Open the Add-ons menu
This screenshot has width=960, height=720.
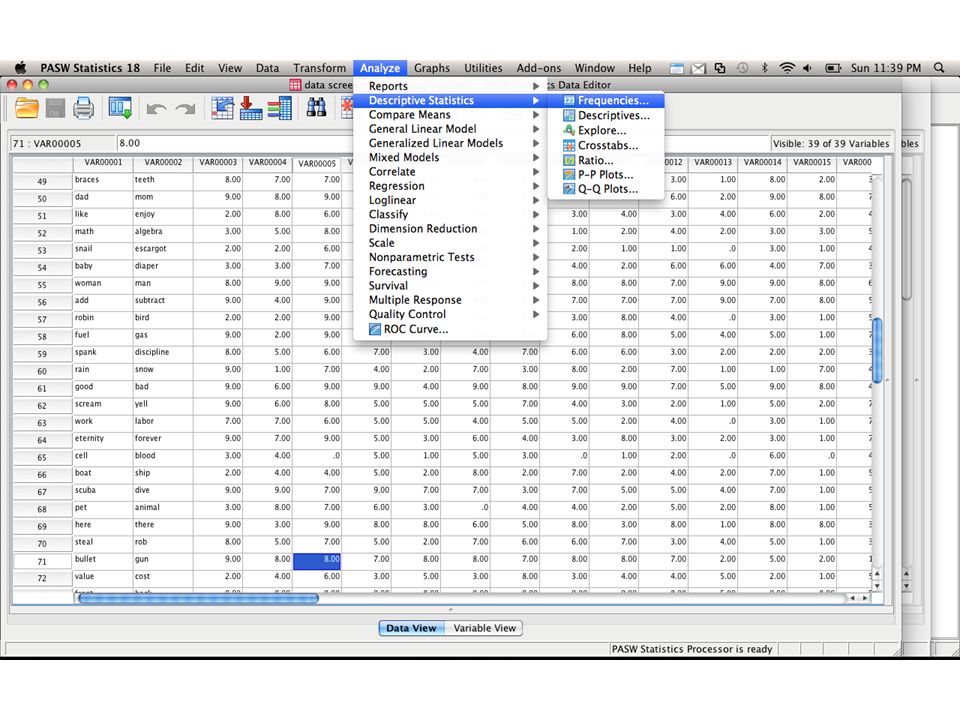(539, 68)
